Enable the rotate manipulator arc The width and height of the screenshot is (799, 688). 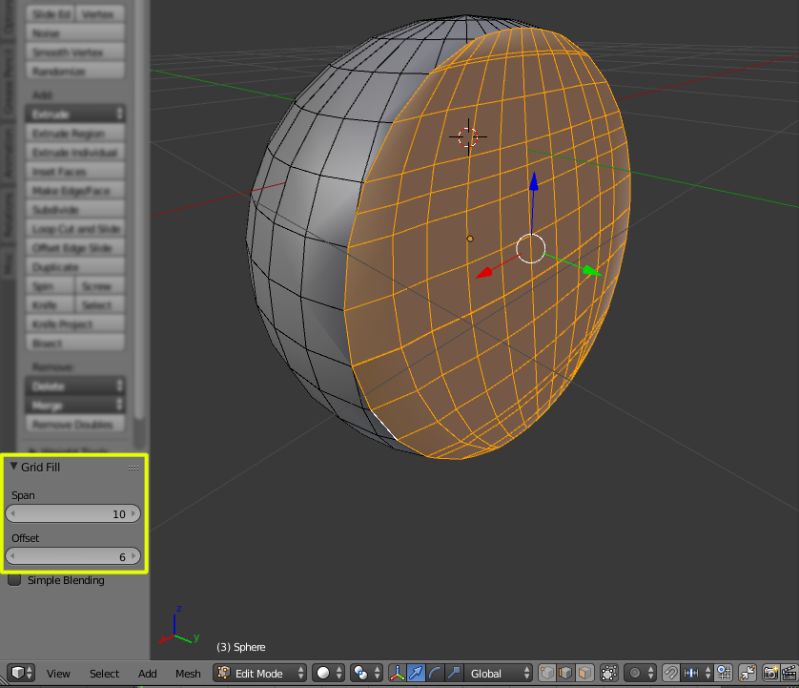point(434,673)
